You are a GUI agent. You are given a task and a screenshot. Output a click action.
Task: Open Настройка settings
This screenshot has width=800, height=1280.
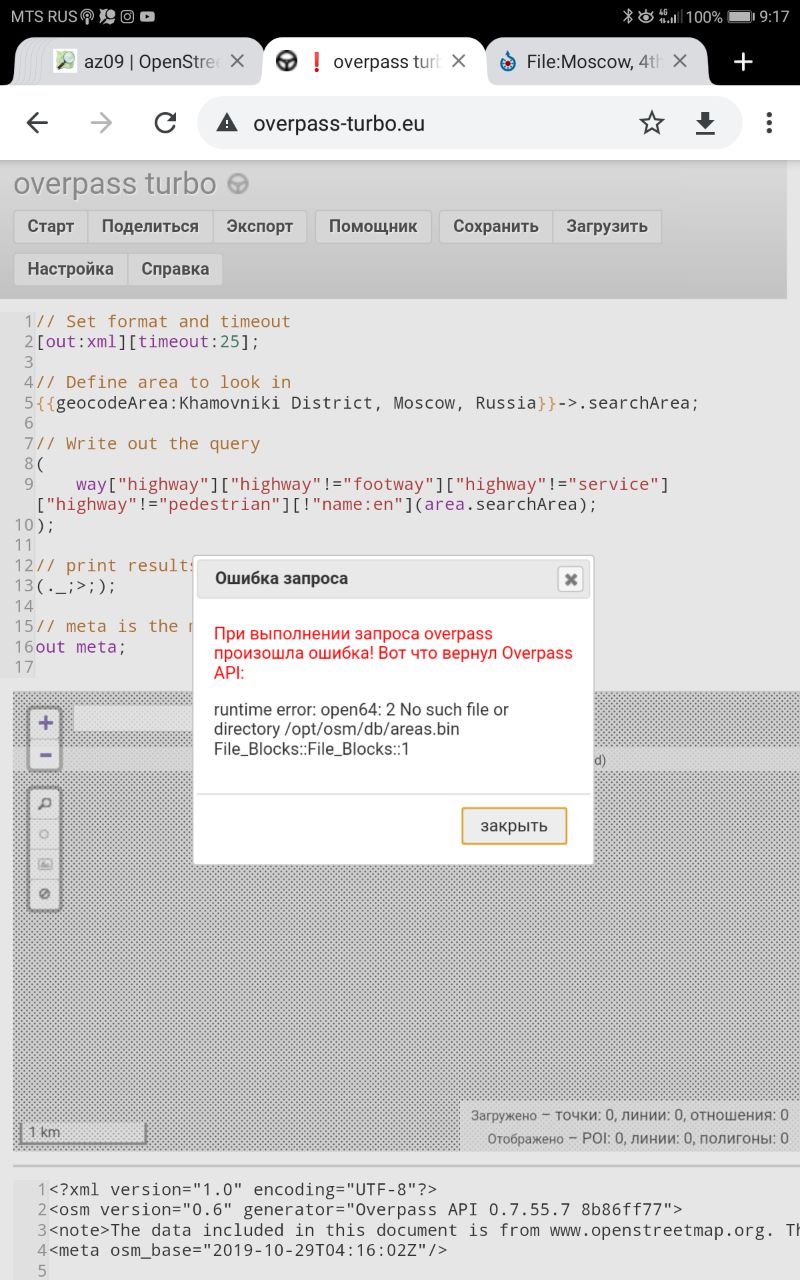(x=70, y=269)
